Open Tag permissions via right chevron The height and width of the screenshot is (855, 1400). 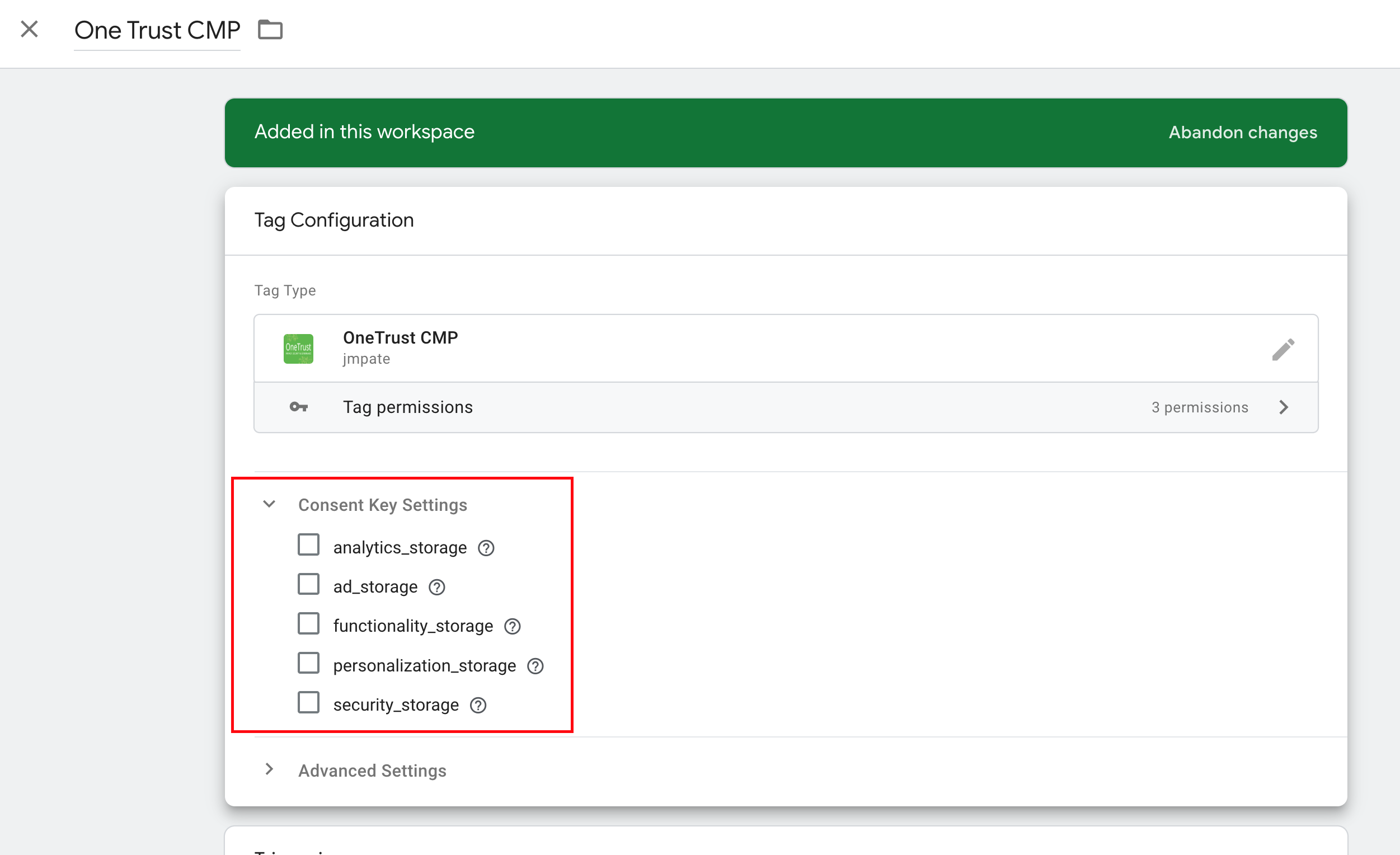(x=1284, y=407)
